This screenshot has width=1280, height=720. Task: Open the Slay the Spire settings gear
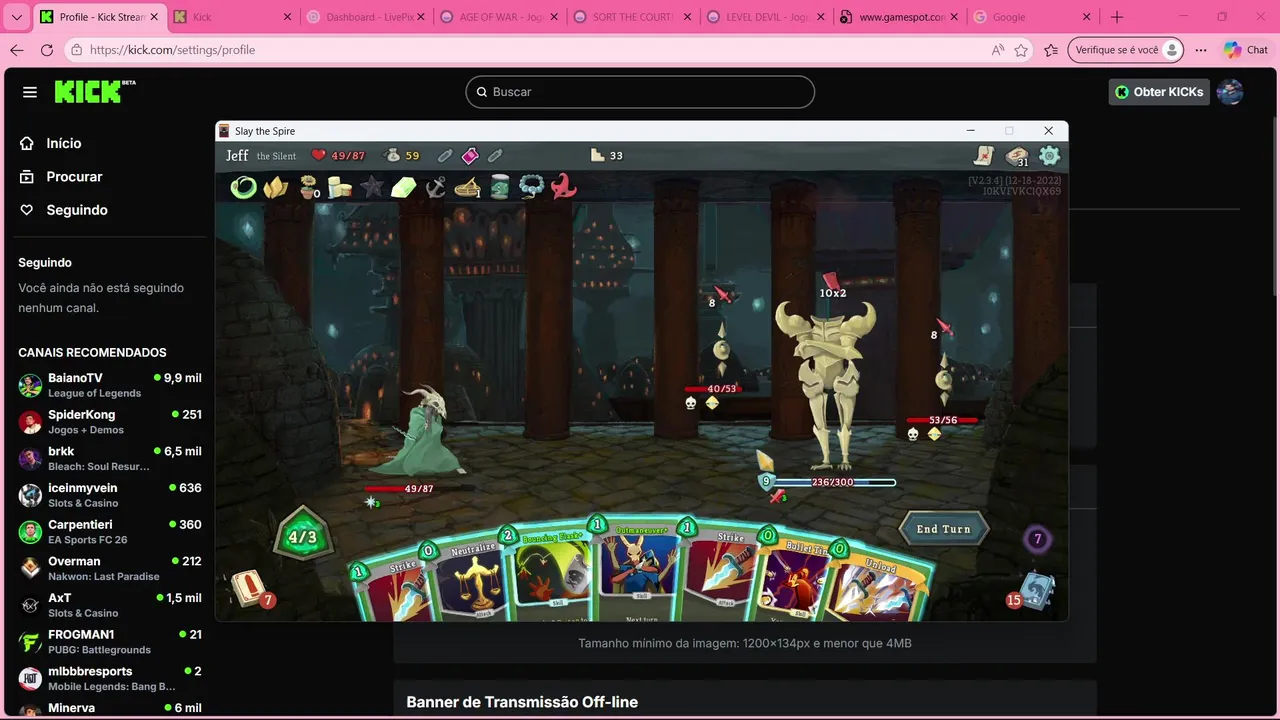1049,155
